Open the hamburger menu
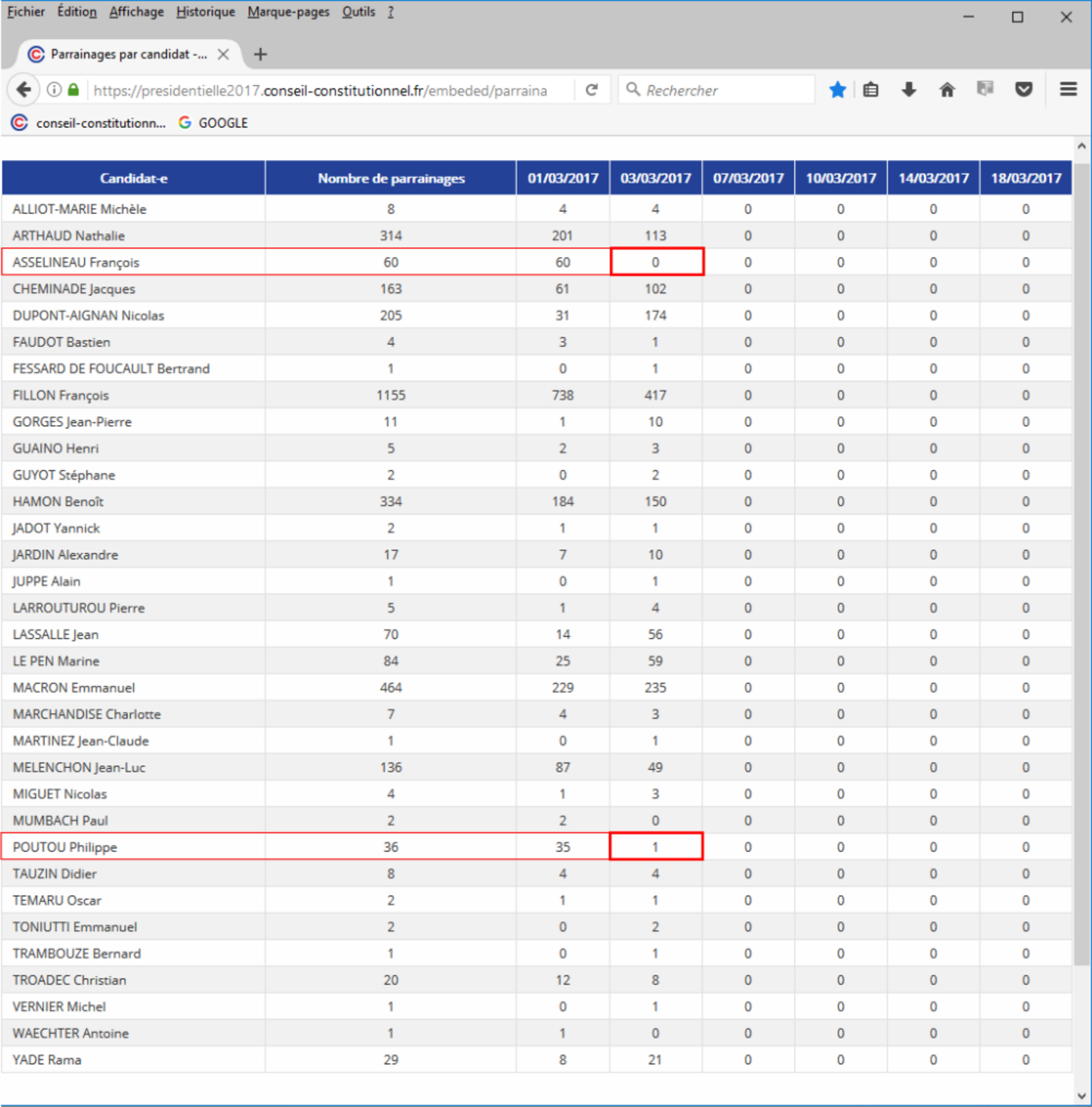 click(1068, 90)
